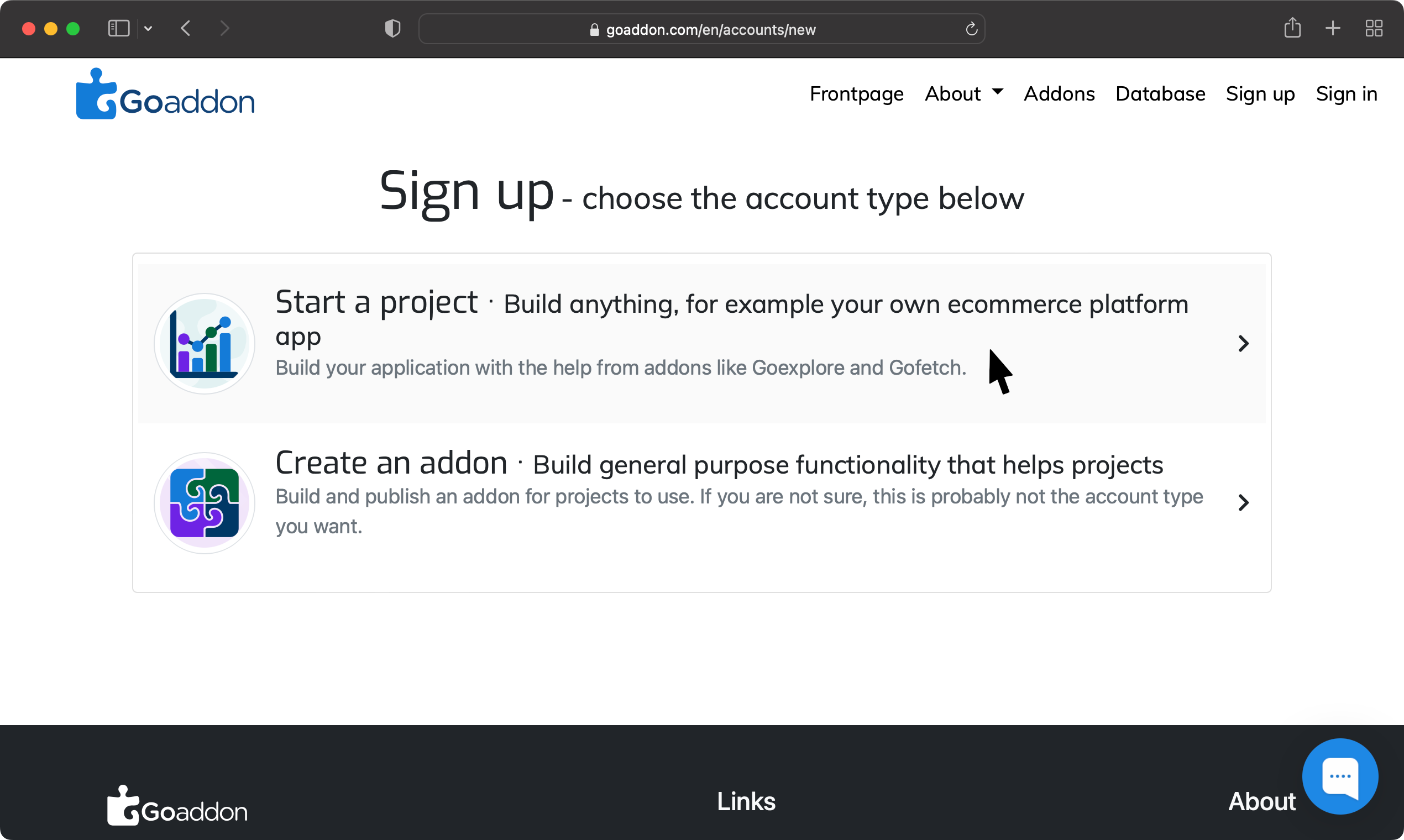Click the Create an addon puzzle icon

coord(205,503)
